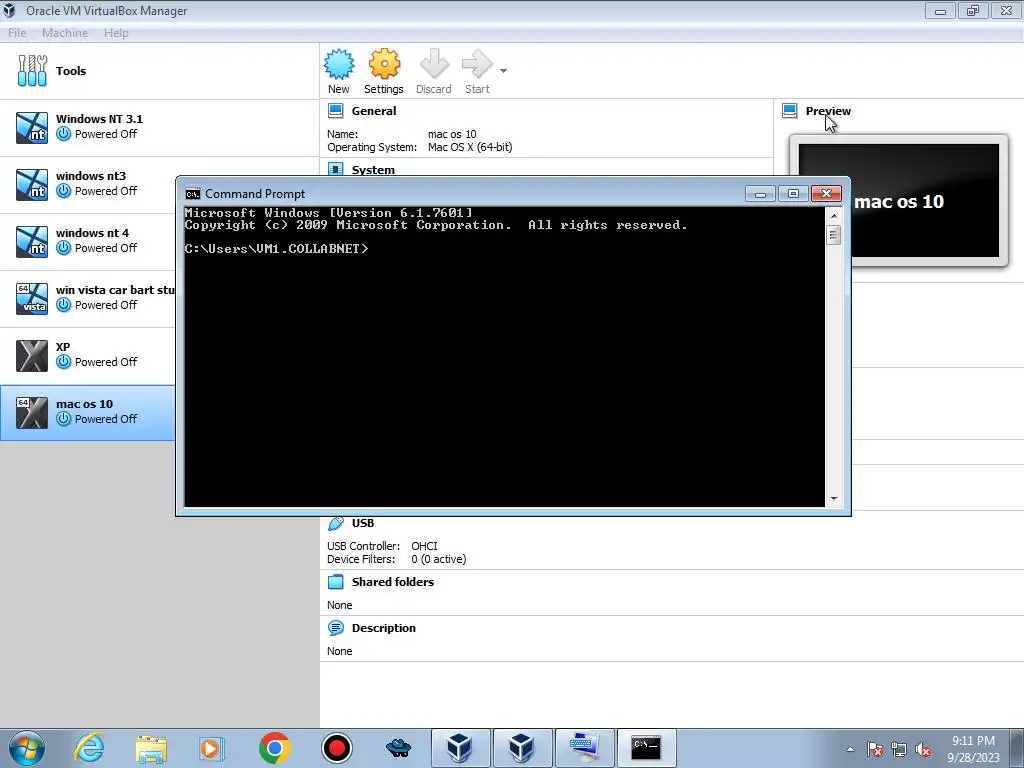This screenshot has height=768, width=1024.
Task: Select the windows nt3 machine
Action: coord(88,184)
